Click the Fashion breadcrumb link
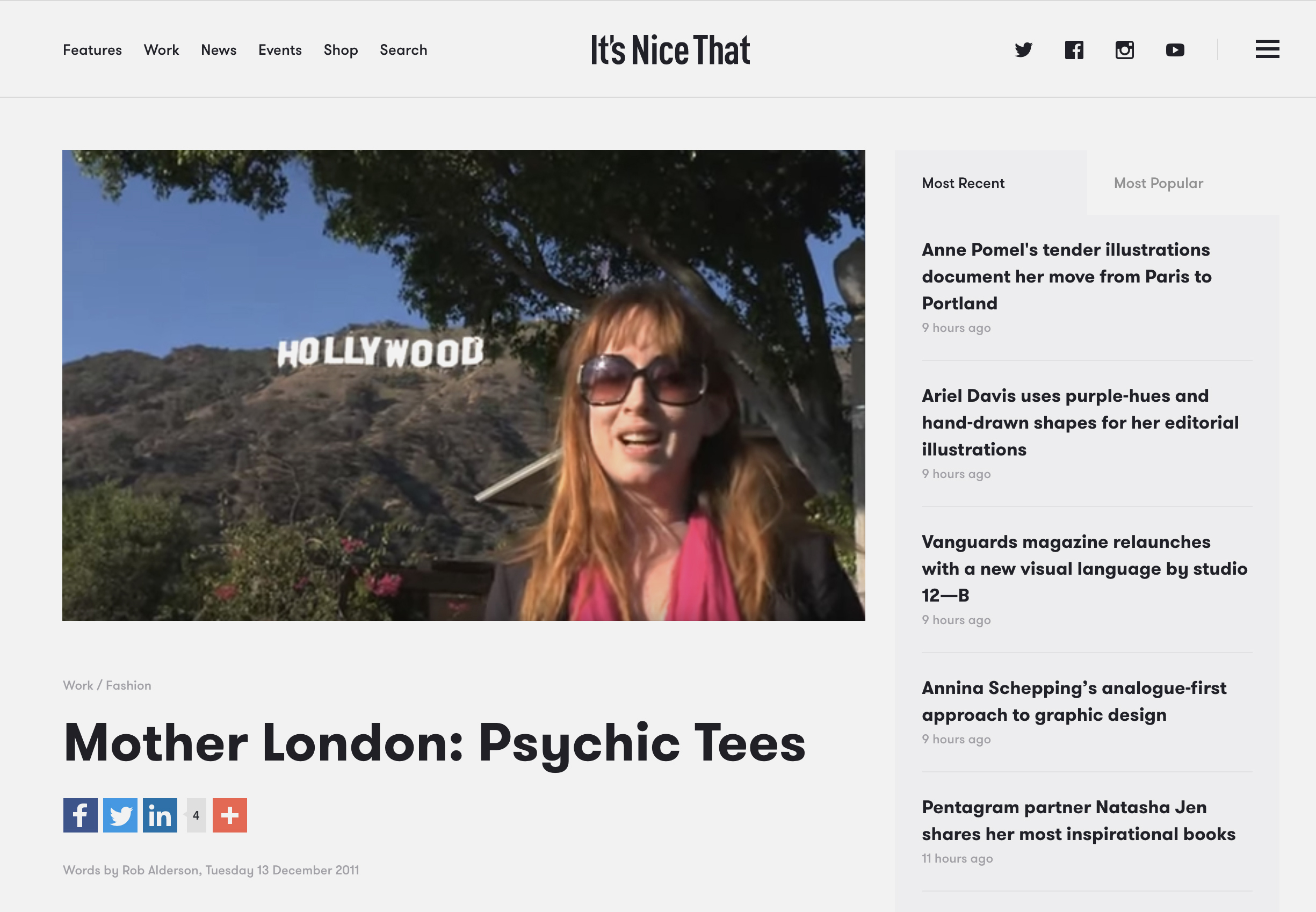Image resolution: width=1316 pixels, height=912 pixels. click(128, 685)
